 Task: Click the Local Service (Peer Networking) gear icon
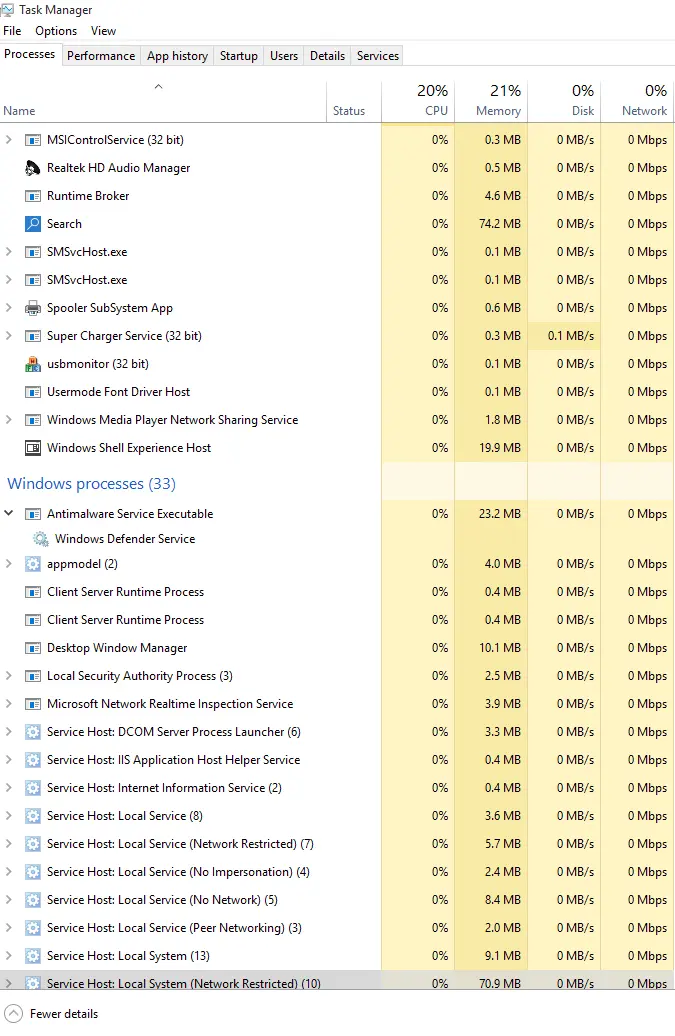(x=32, y=928)
